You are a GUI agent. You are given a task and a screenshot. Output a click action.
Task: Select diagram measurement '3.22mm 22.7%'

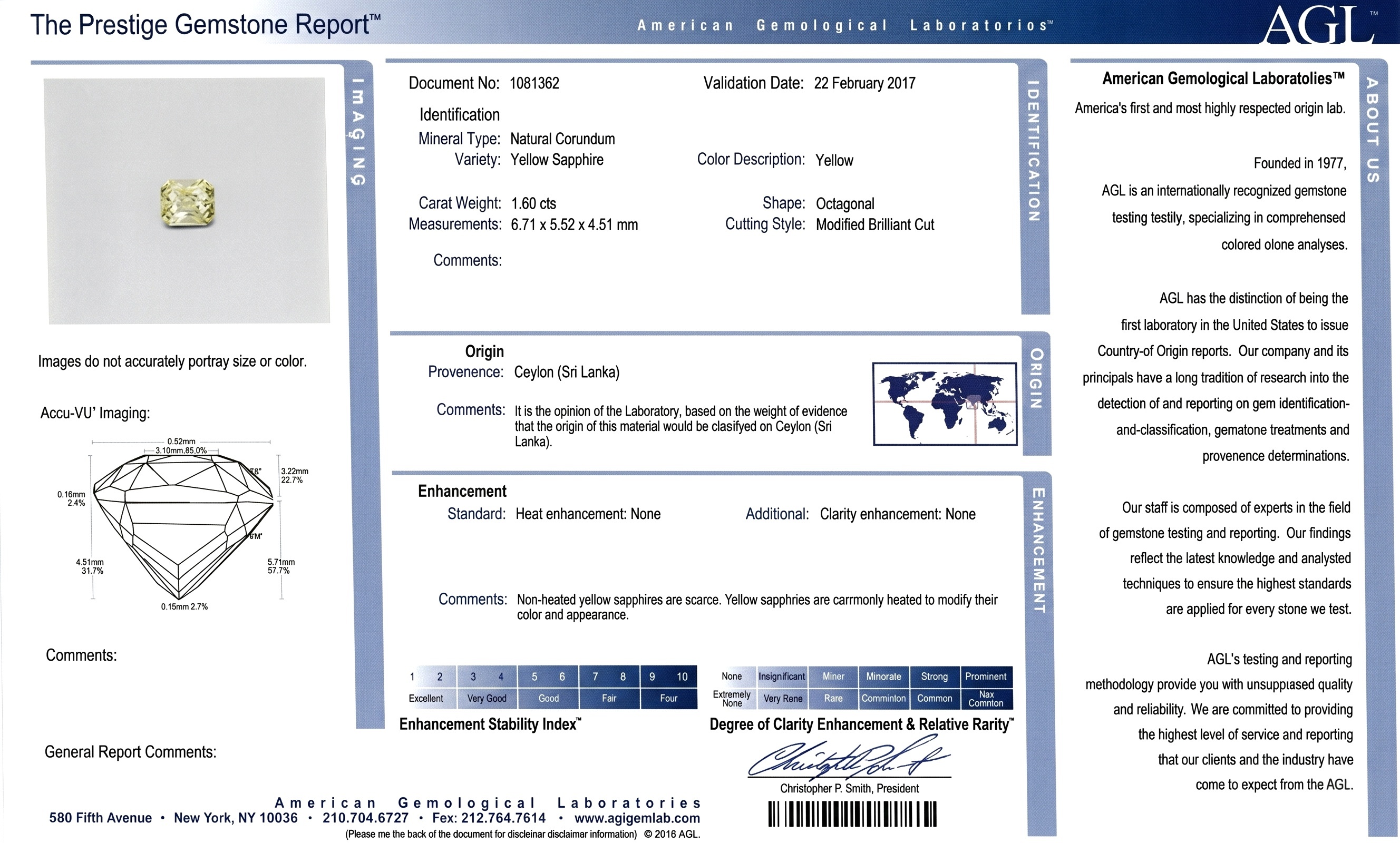pyautogui.click(x=294, y=475)
